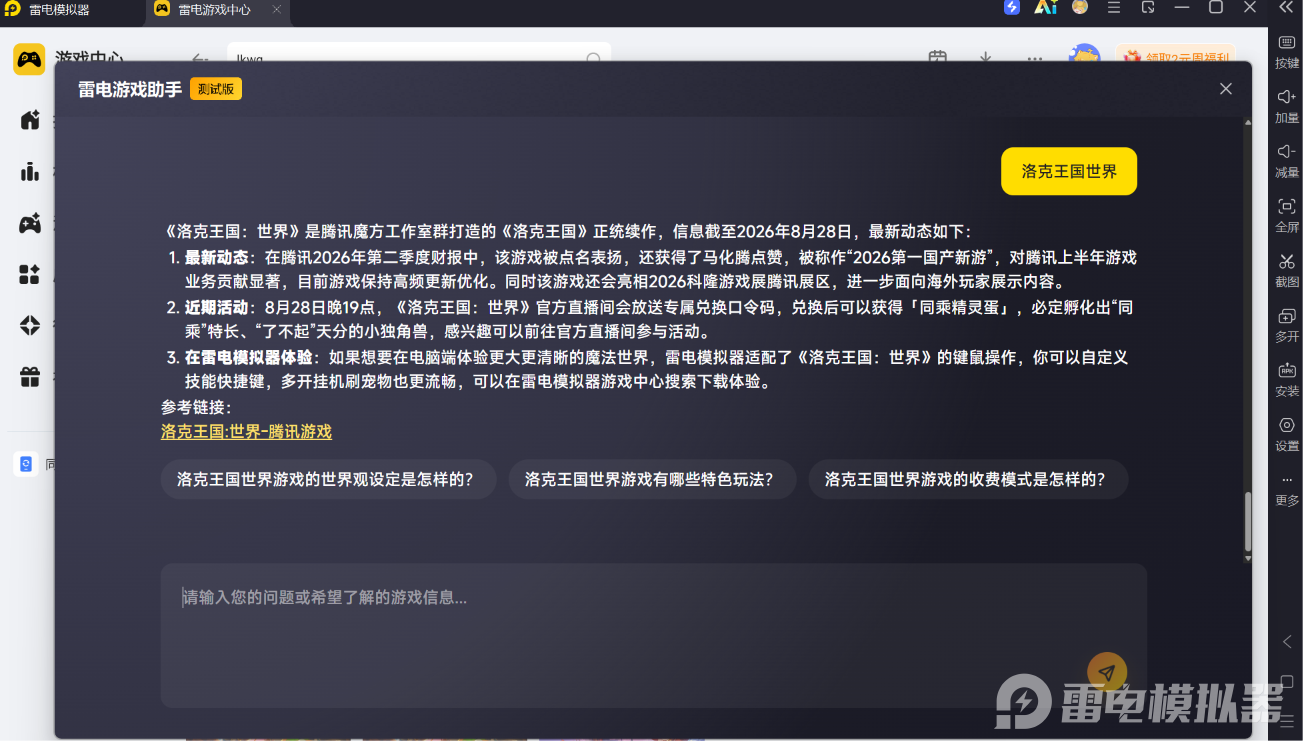Ask about 洛克王国世界 世界观设定 suggestion
Image resolution: width=1303 pixels, height=741 pixels.
point(329,479)
